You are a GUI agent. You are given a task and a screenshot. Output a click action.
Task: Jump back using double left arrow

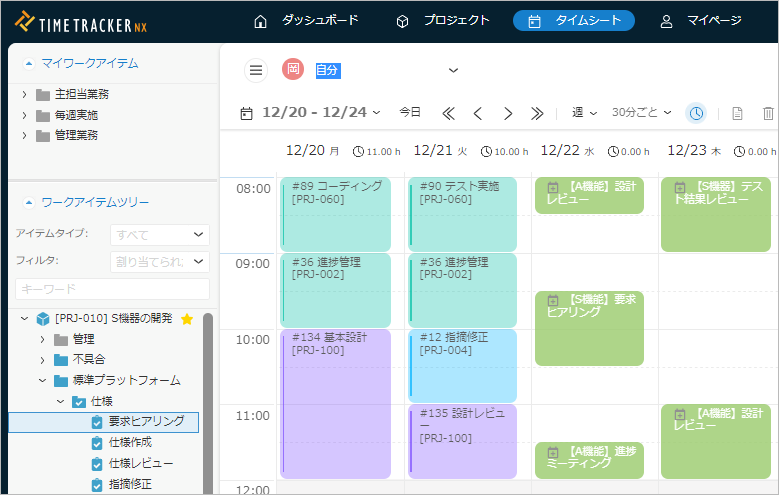tap(449, 113)
